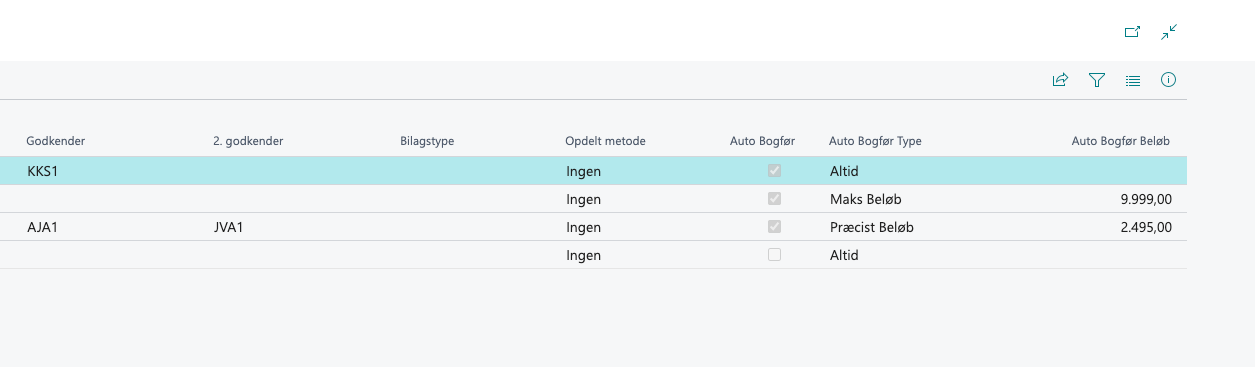Enable the unchecked Auto Bogfør checkbox
The image size is (1255, 367).
pyautogui.click(x=774, y=255)
